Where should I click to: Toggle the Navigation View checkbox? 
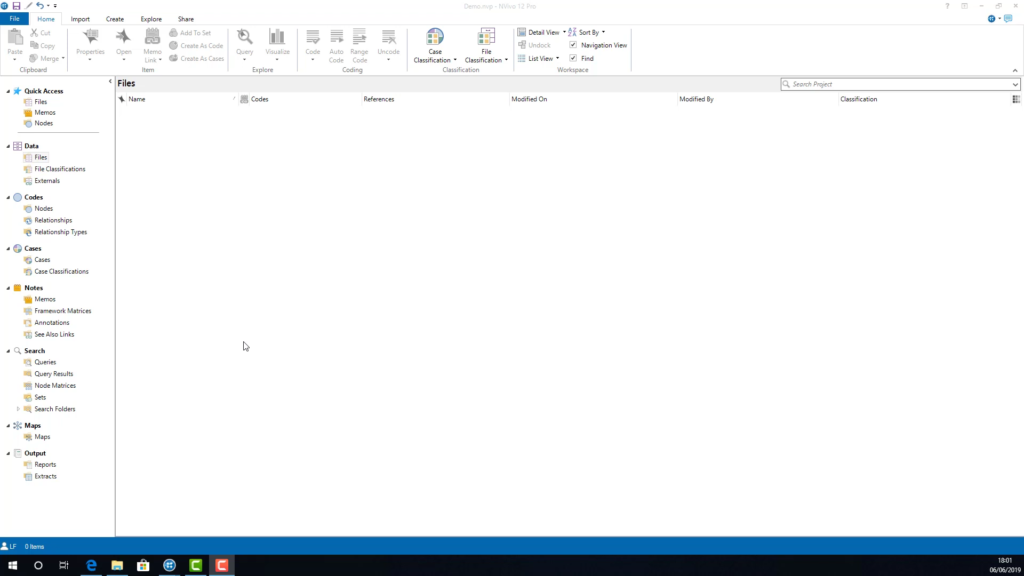(573, 45)
